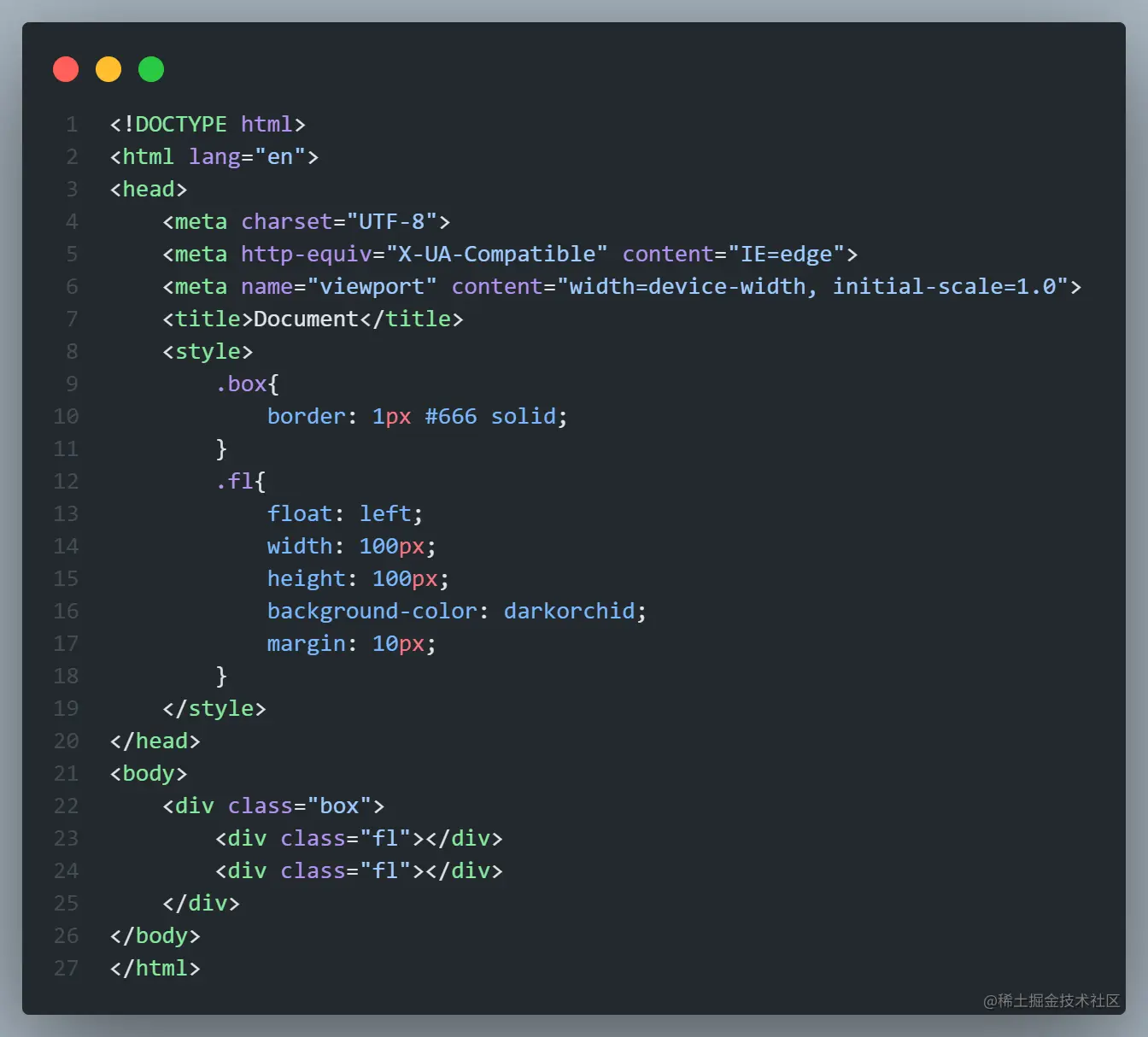Select the float: left property
This screenshot has height=1037, width=1148.
[343, 513]
